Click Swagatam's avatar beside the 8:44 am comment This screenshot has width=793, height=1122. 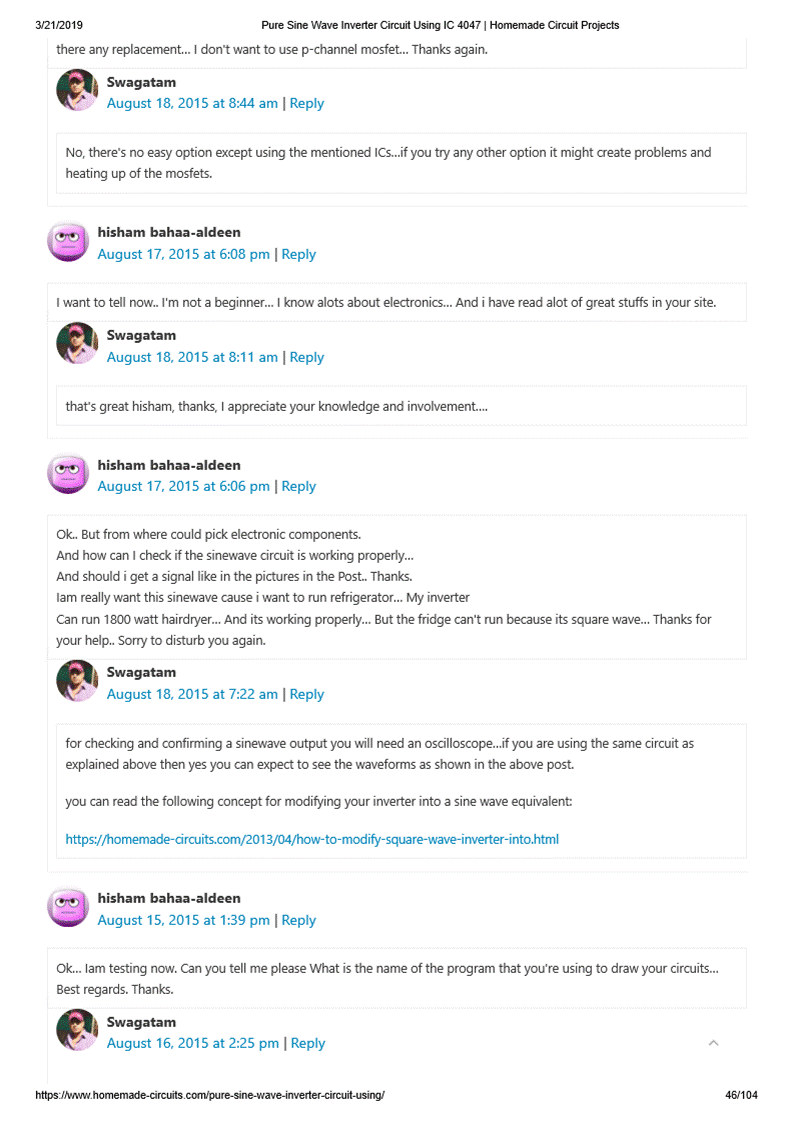pyautogui.click(x=77, y=91)
